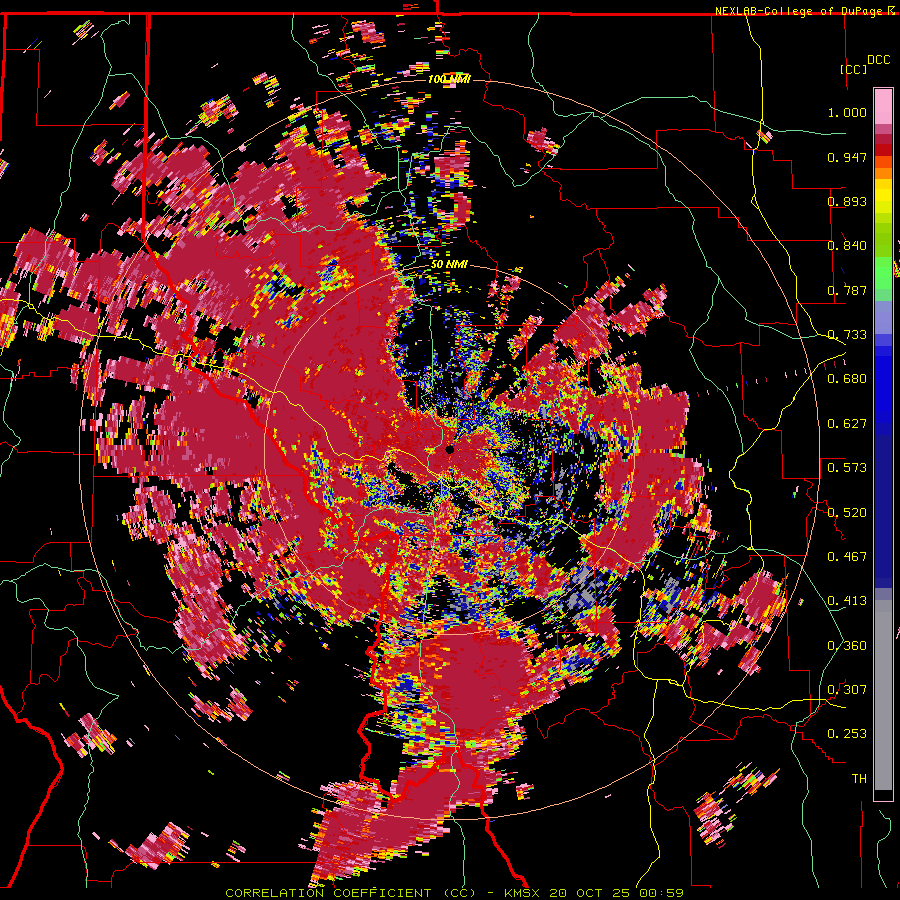Select the 0.947 legend value
This screenshot has width=900, height=900.
847,157
